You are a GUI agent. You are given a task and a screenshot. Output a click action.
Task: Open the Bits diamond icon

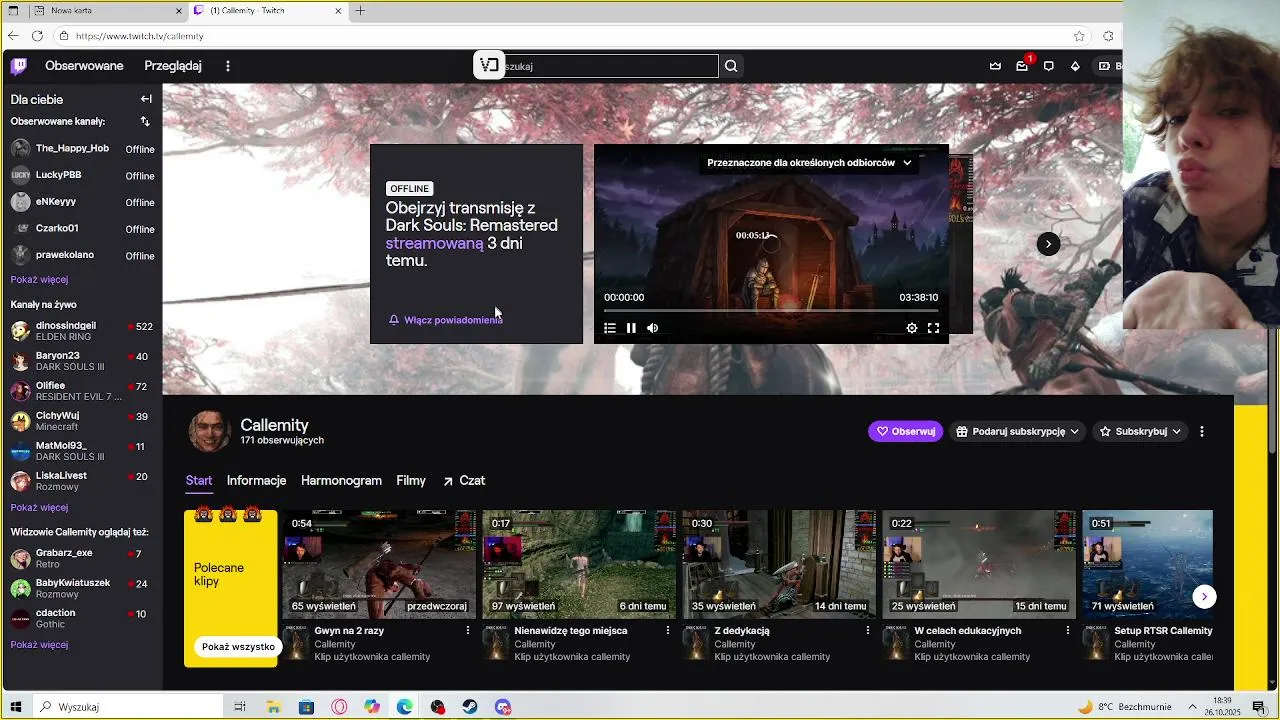point(1075,66)
